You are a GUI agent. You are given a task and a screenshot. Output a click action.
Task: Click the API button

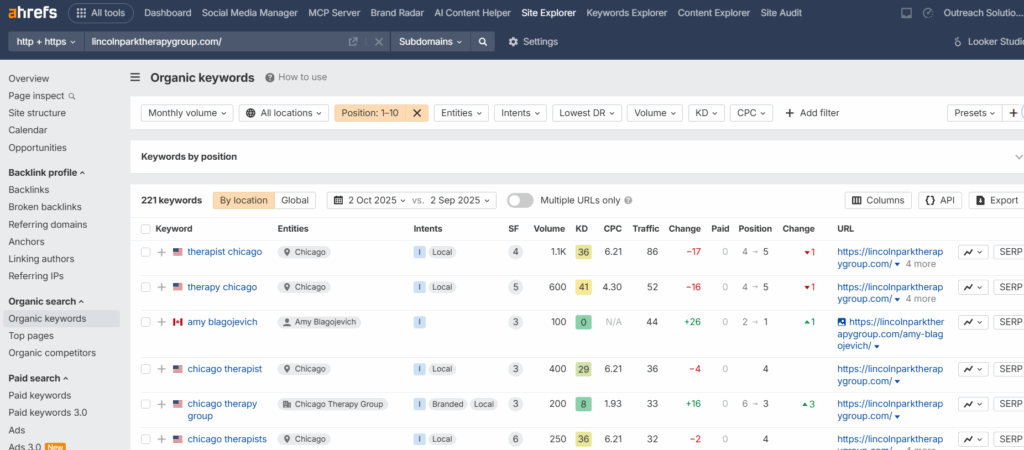point(940,201)
